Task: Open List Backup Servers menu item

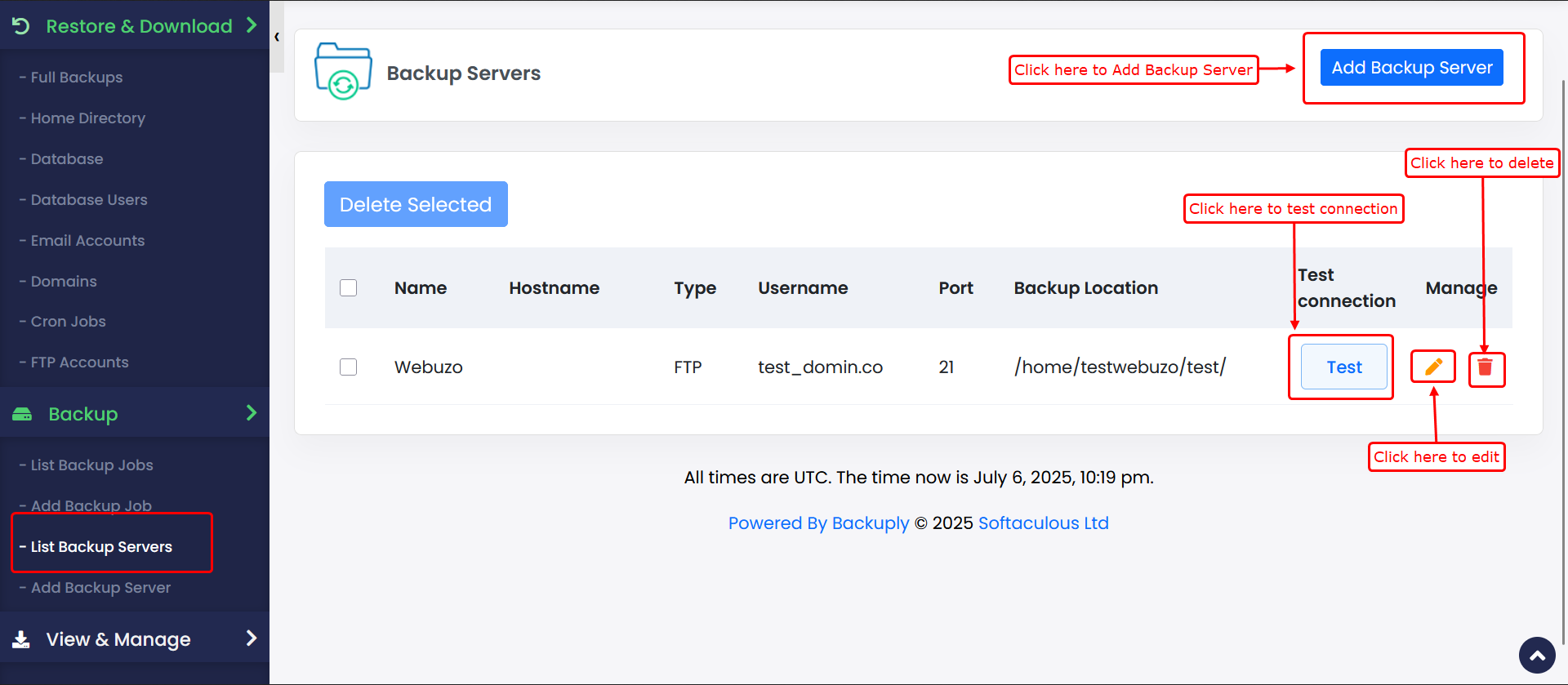Action: [101, 547]
